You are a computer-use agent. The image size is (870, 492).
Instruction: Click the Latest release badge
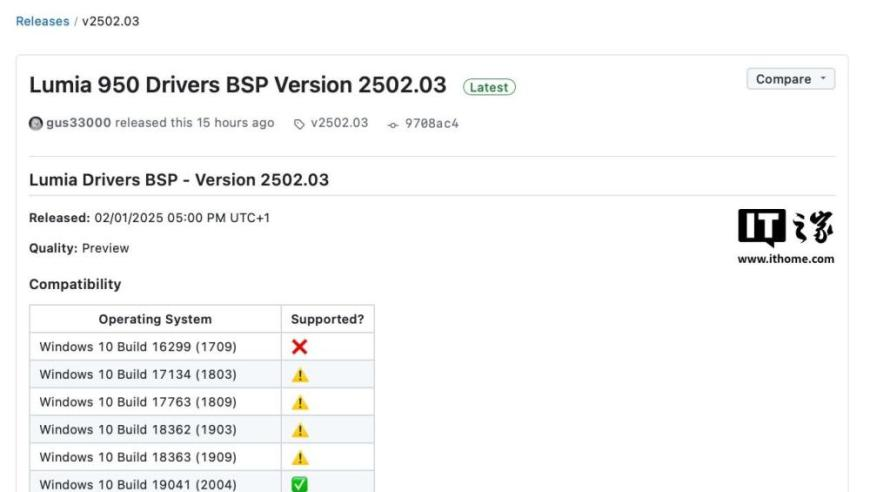pos(489,87)
